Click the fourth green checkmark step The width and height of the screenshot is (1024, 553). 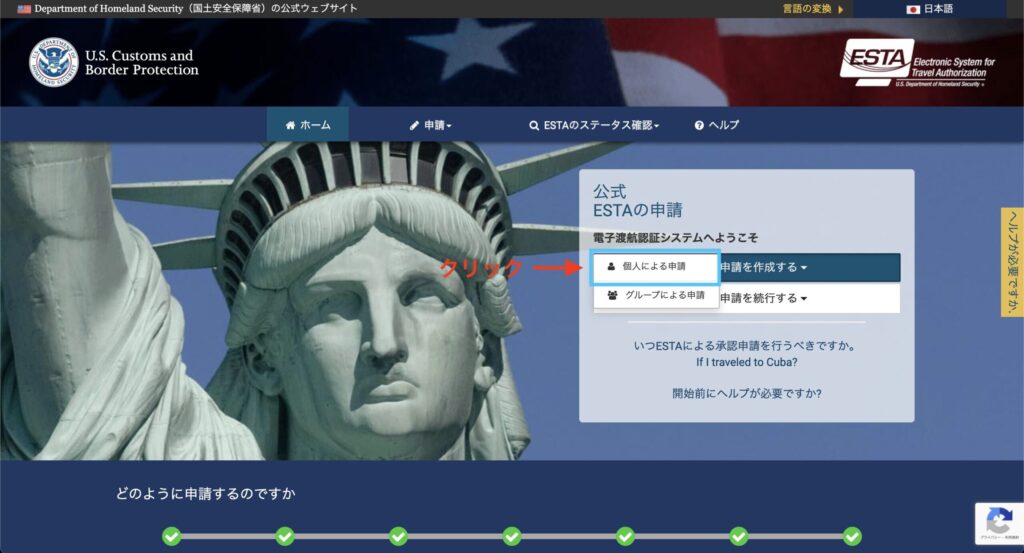pos(512,537)
